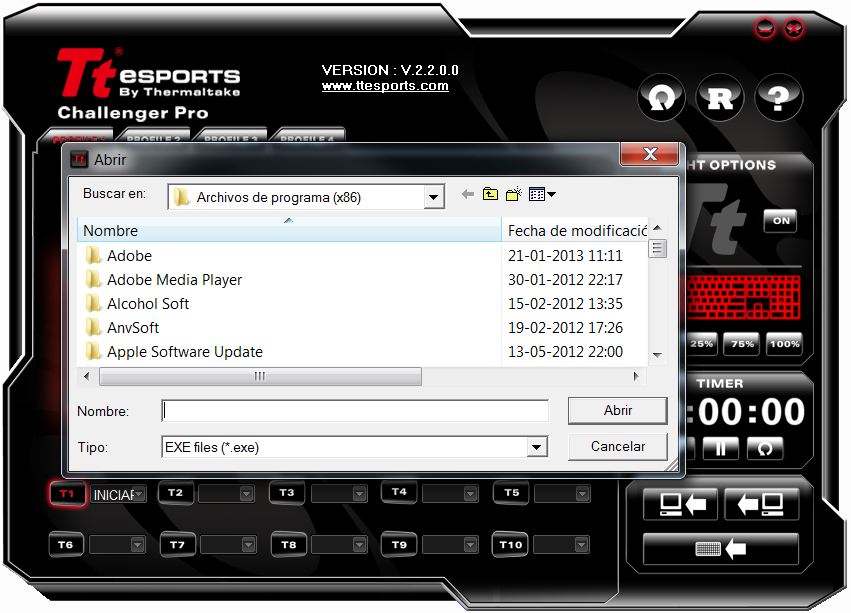Click the horizontal scrollbar left arrow
The height and width of the screenshot is (613, 851).
pos(87,376)
